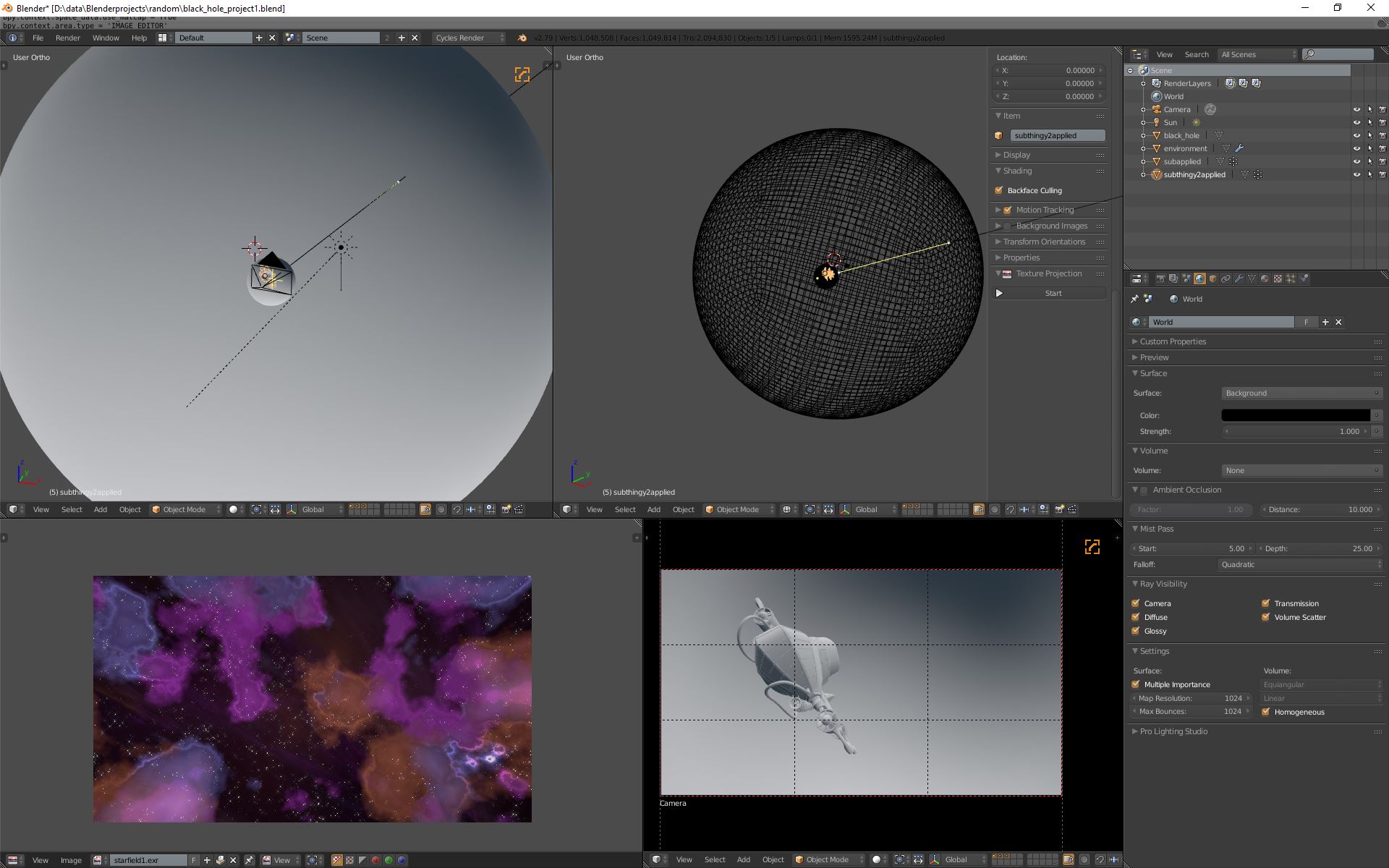This screenshot has width=1389, height=868.
Task: Open the Render menu
Action: (68, 38)
